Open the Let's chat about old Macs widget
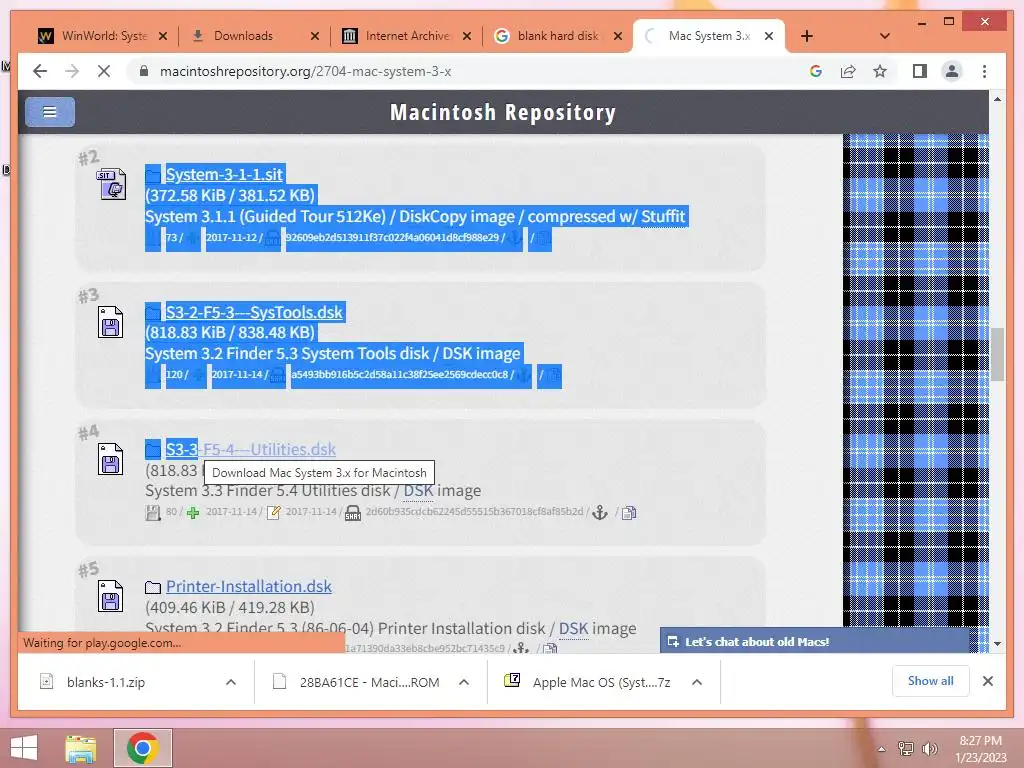Viewport: 1024px width, 768px height. tap(814, 642)
